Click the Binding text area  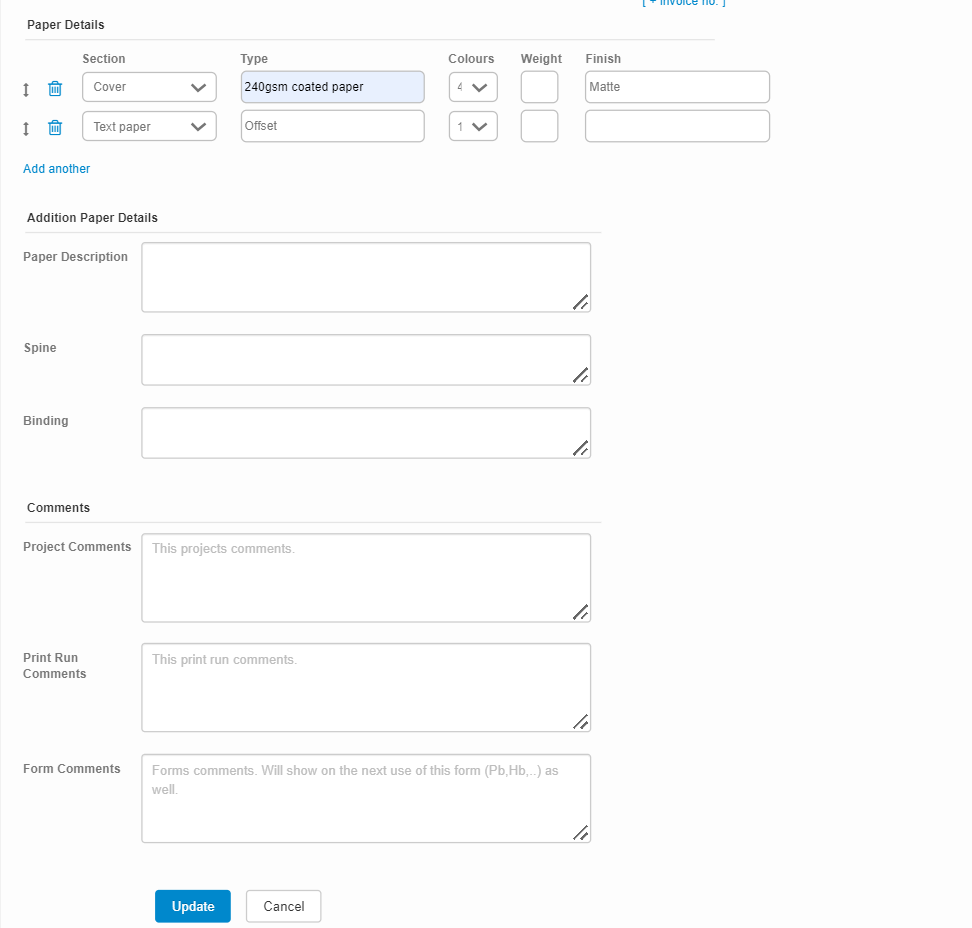pyautogui.click(x=366, y=433)
